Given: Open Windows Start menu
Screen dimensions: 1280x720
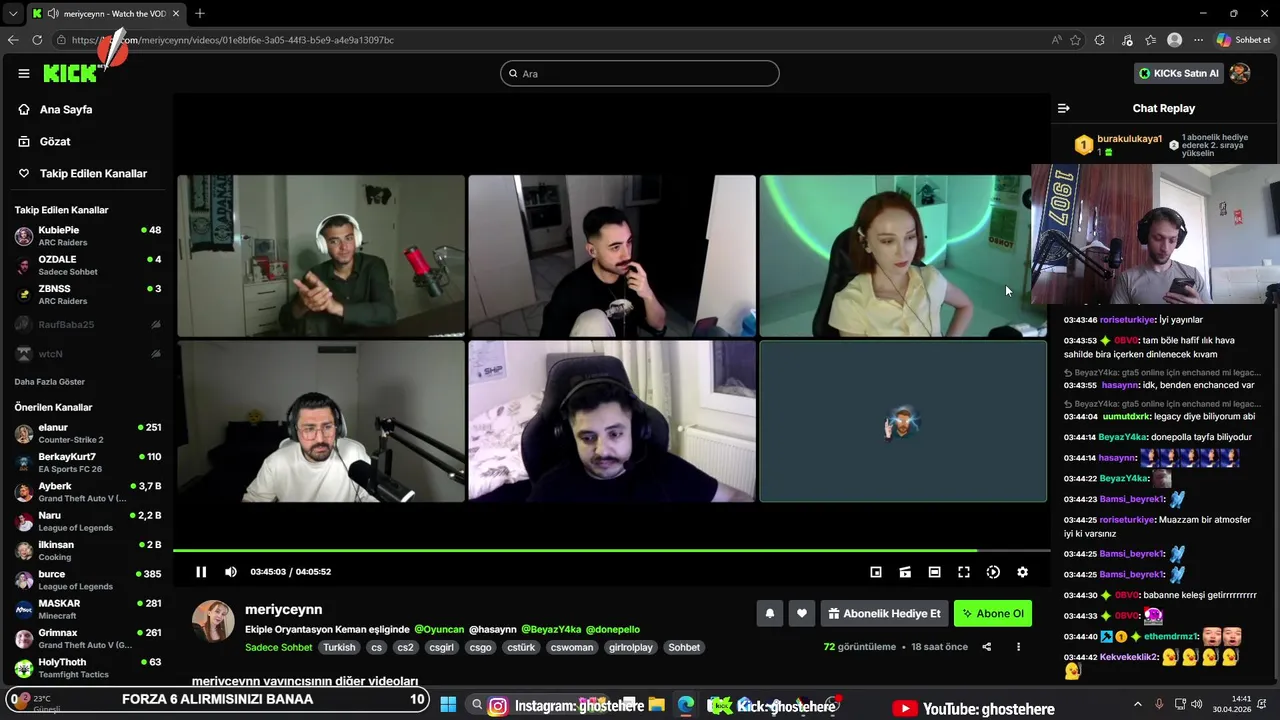Looking at the screenshot, I should tap(448, 705).
